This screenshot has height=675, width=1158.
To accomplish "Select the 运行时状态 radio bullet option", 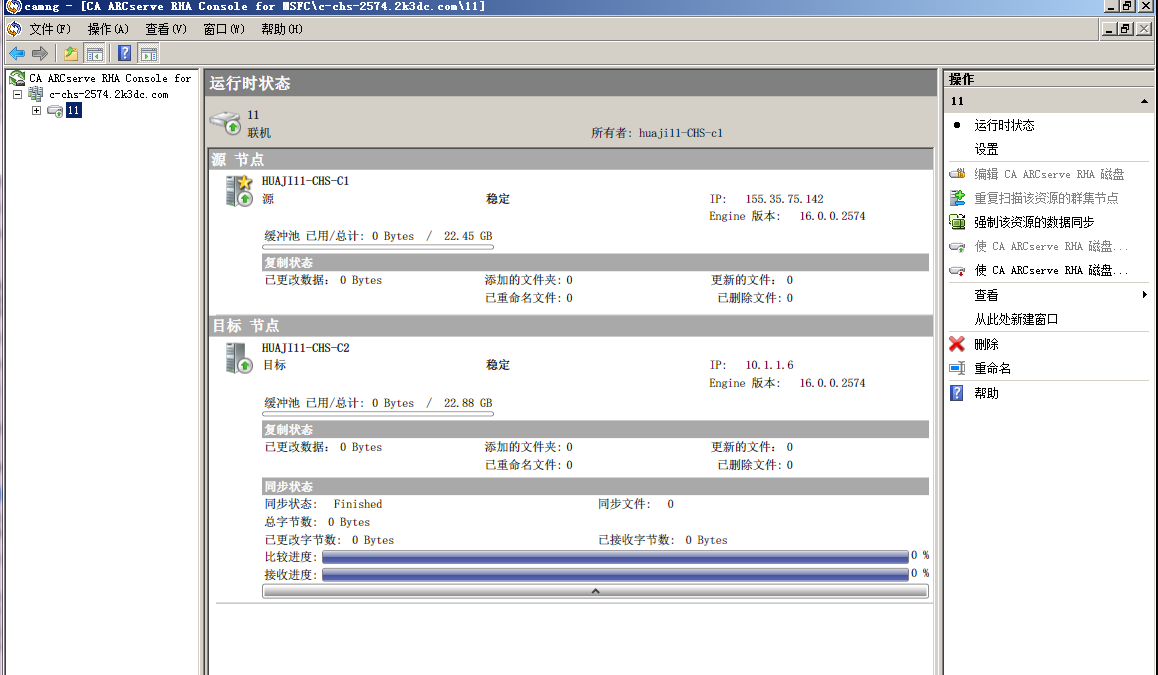I will pos(958,125).
